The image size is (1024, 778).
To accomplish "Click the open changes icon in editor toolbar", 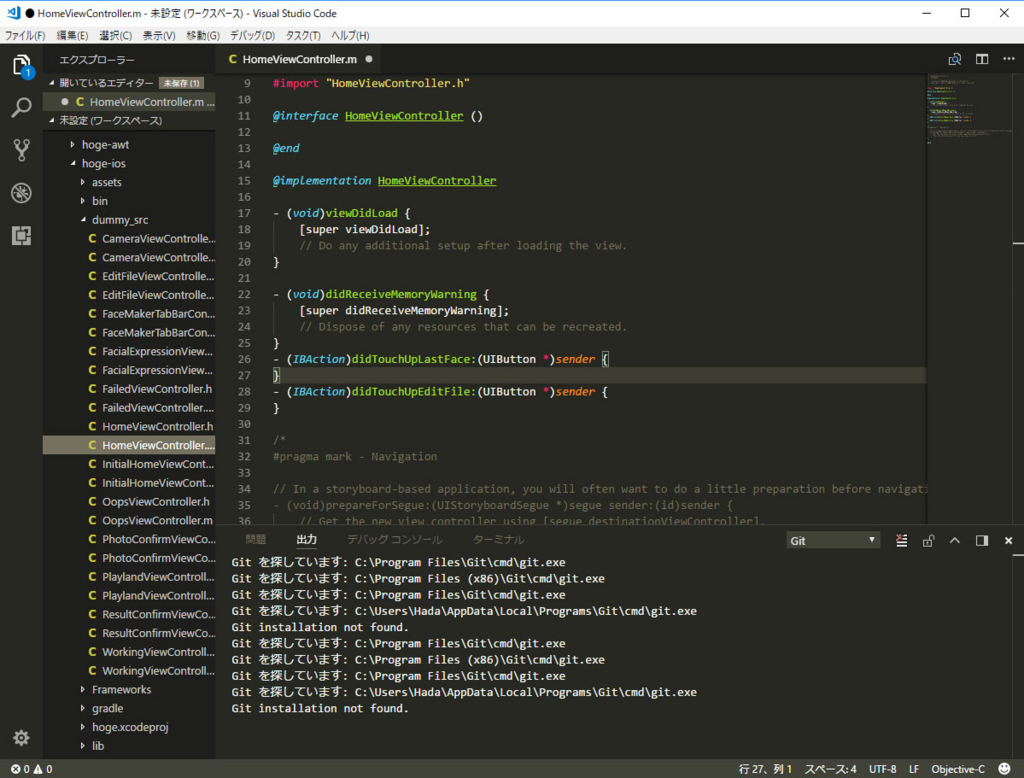I will [x=955, y=59].
